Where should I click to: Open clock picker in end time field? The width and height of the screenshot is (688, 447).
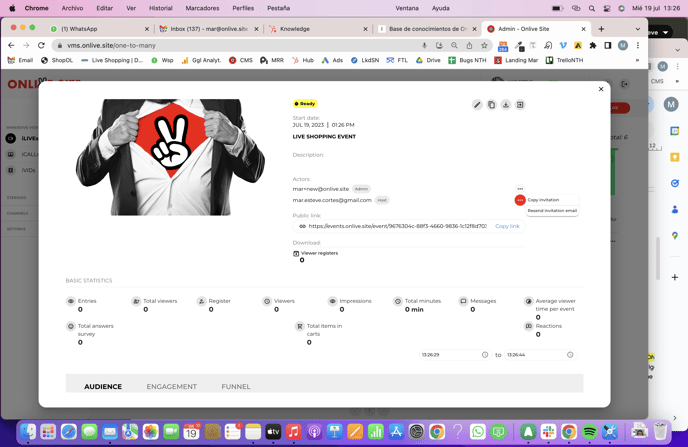(570, 354)
